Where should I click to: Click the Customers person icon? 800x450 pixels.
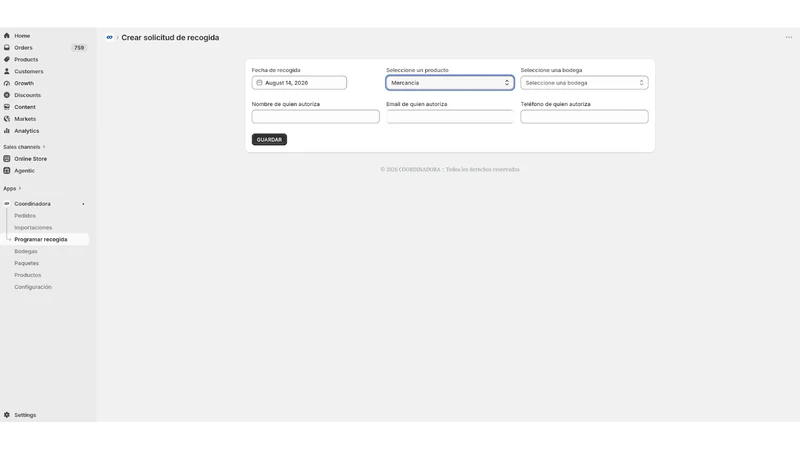tap(7, 71)
